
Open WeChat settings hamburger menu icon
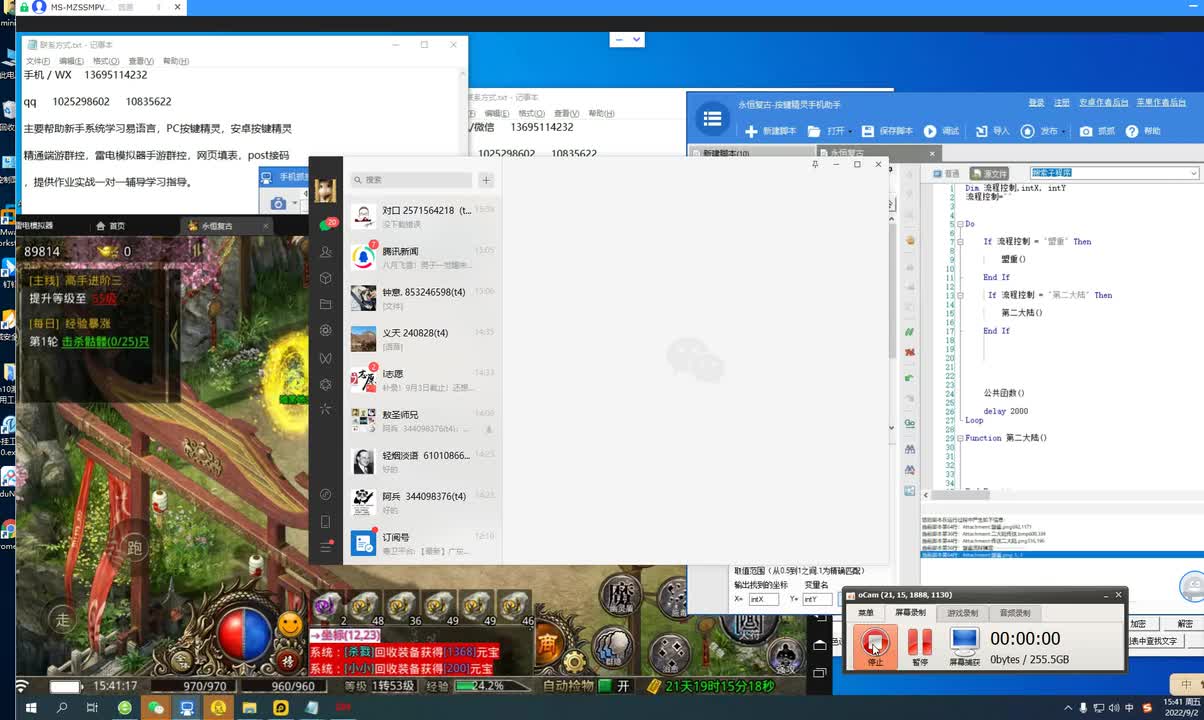tap(325, 547)
